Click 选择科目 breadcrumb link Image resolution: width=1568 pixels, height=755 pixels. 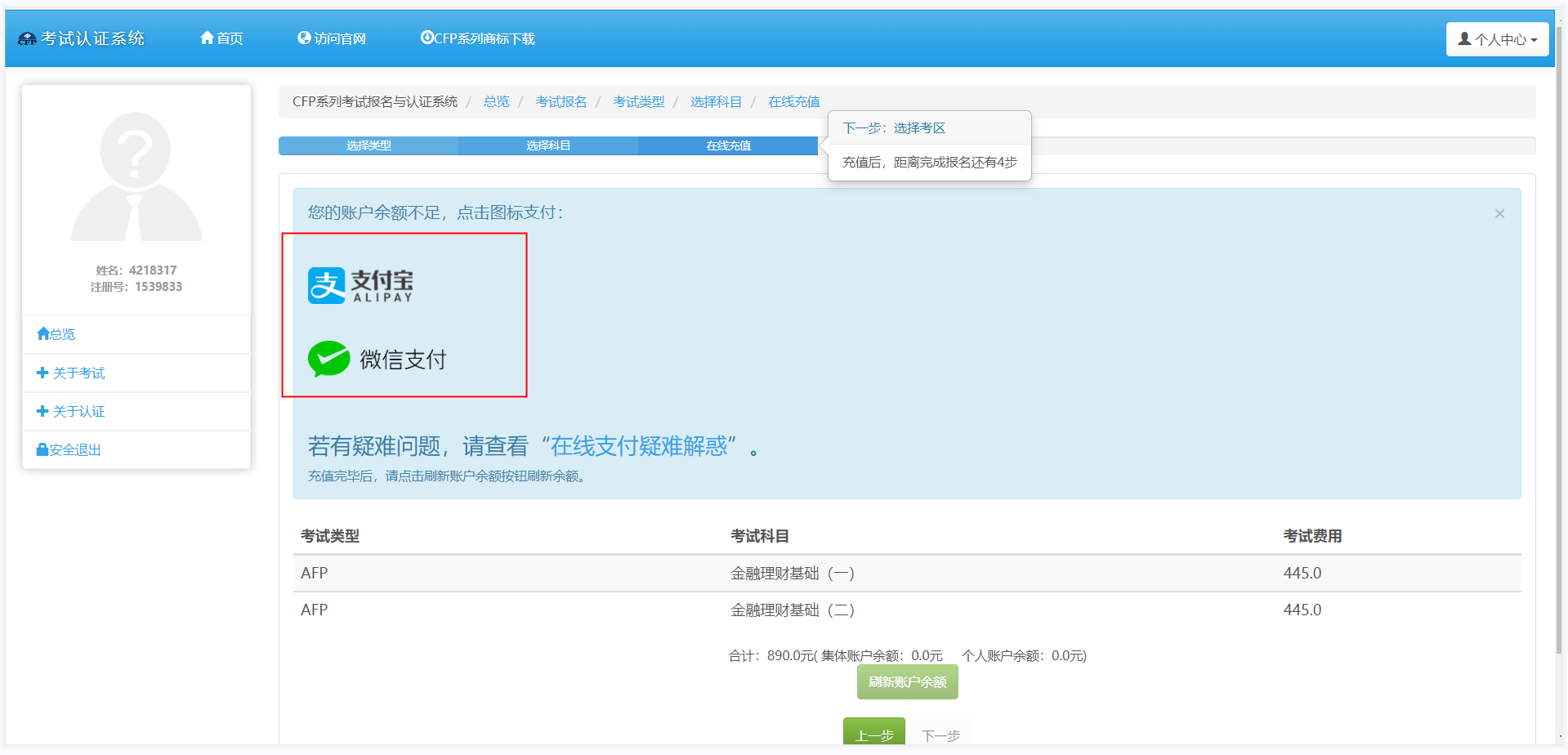pos(717,102)
